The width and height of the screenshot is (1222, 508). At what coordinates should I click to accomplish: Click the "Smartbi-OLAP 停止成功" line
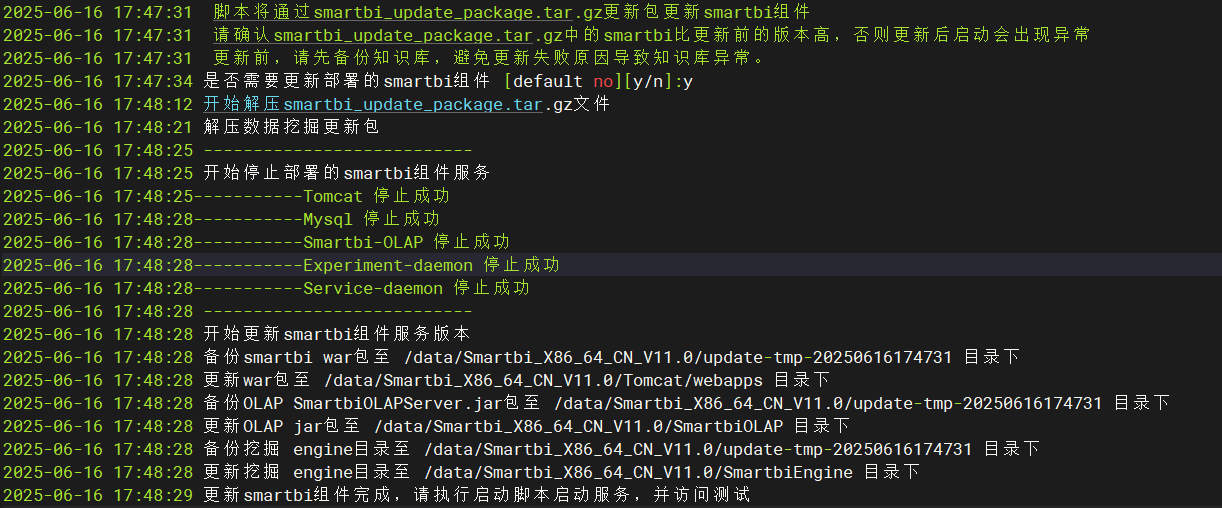coord(406,242)
